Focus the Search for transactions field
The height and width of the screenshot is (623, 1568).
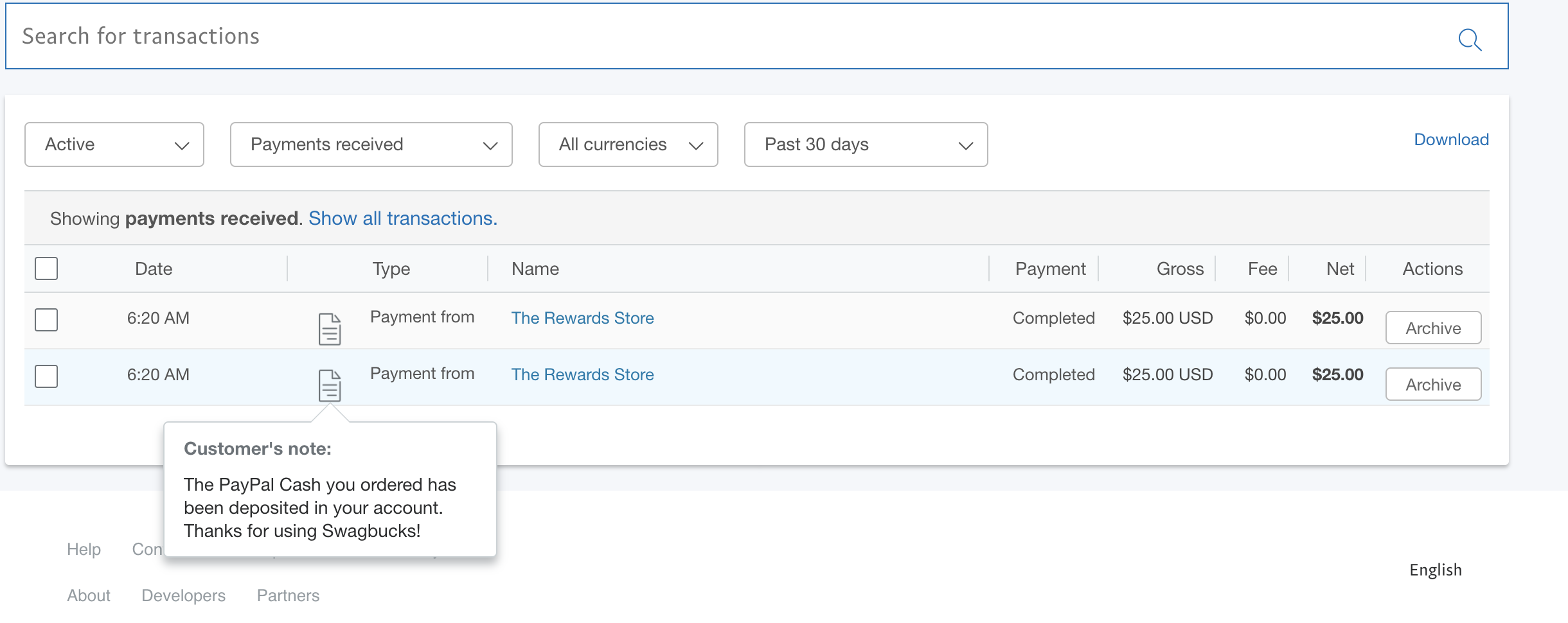707,37
